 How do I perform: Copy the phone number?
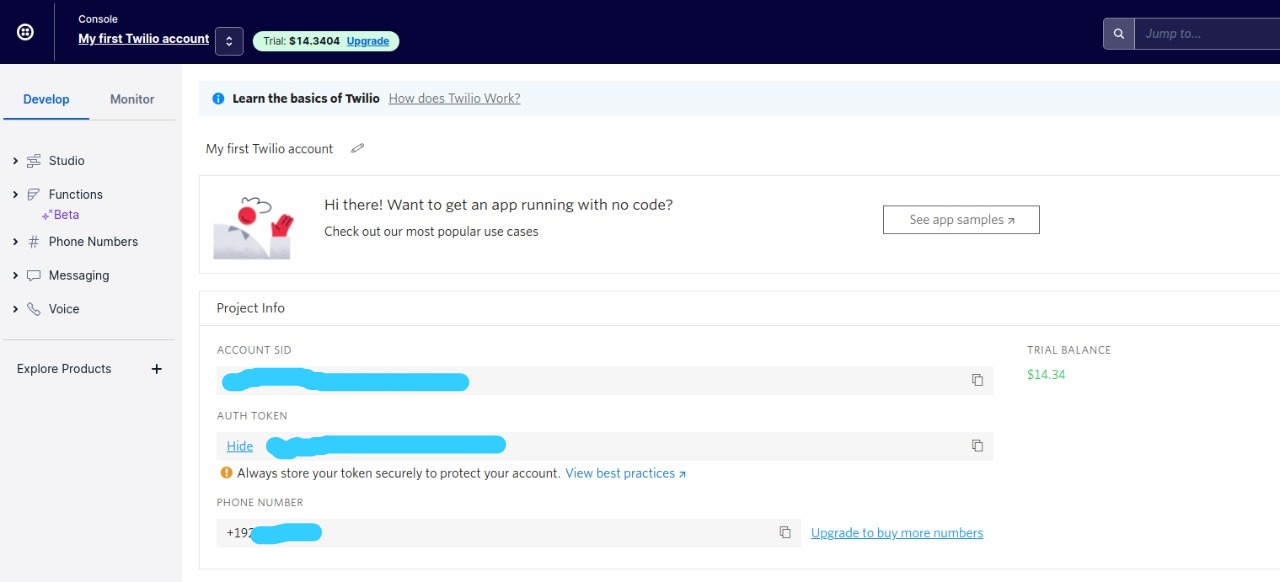click(785, 533)
